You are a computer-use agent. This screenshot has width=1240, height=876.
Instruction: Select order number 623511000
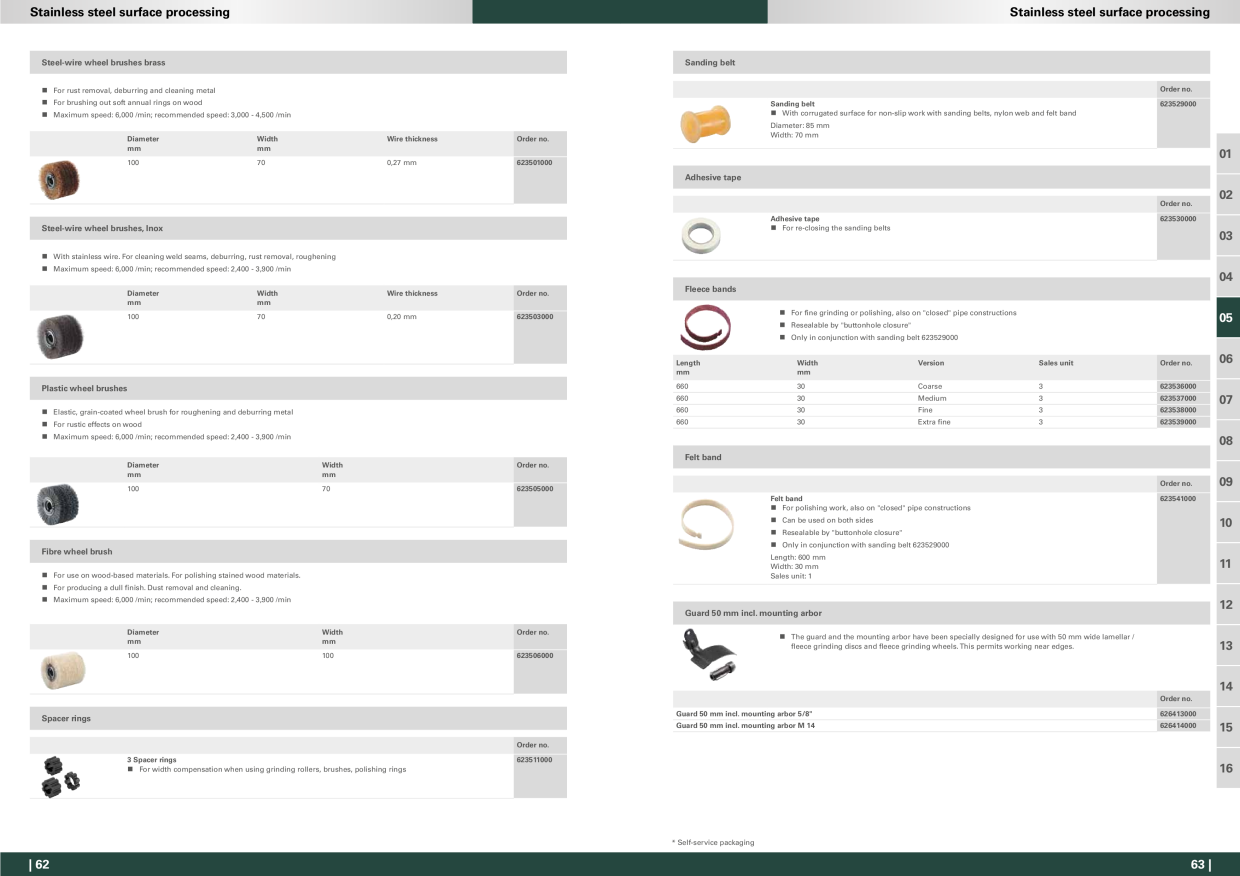pyautogui.click(x=534, y=759)
